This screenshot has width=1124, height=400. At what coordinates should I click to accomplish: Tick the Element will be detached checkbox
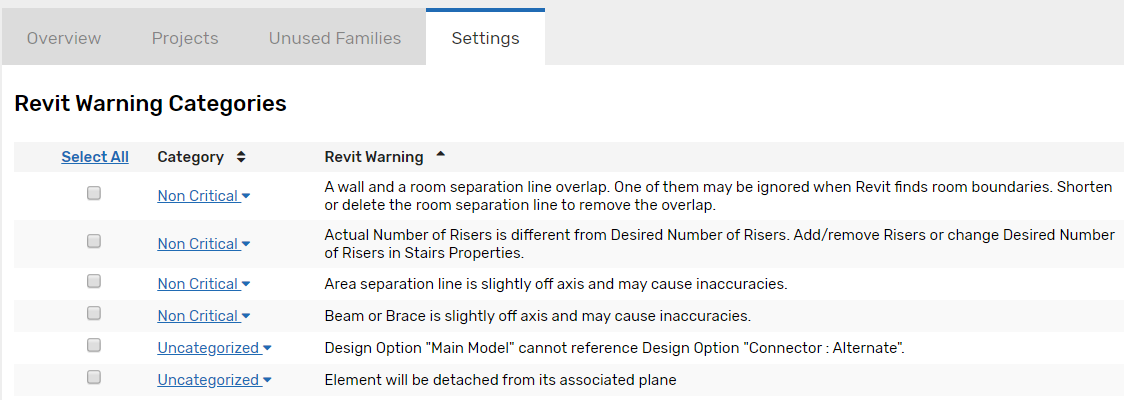pos(94,377)
